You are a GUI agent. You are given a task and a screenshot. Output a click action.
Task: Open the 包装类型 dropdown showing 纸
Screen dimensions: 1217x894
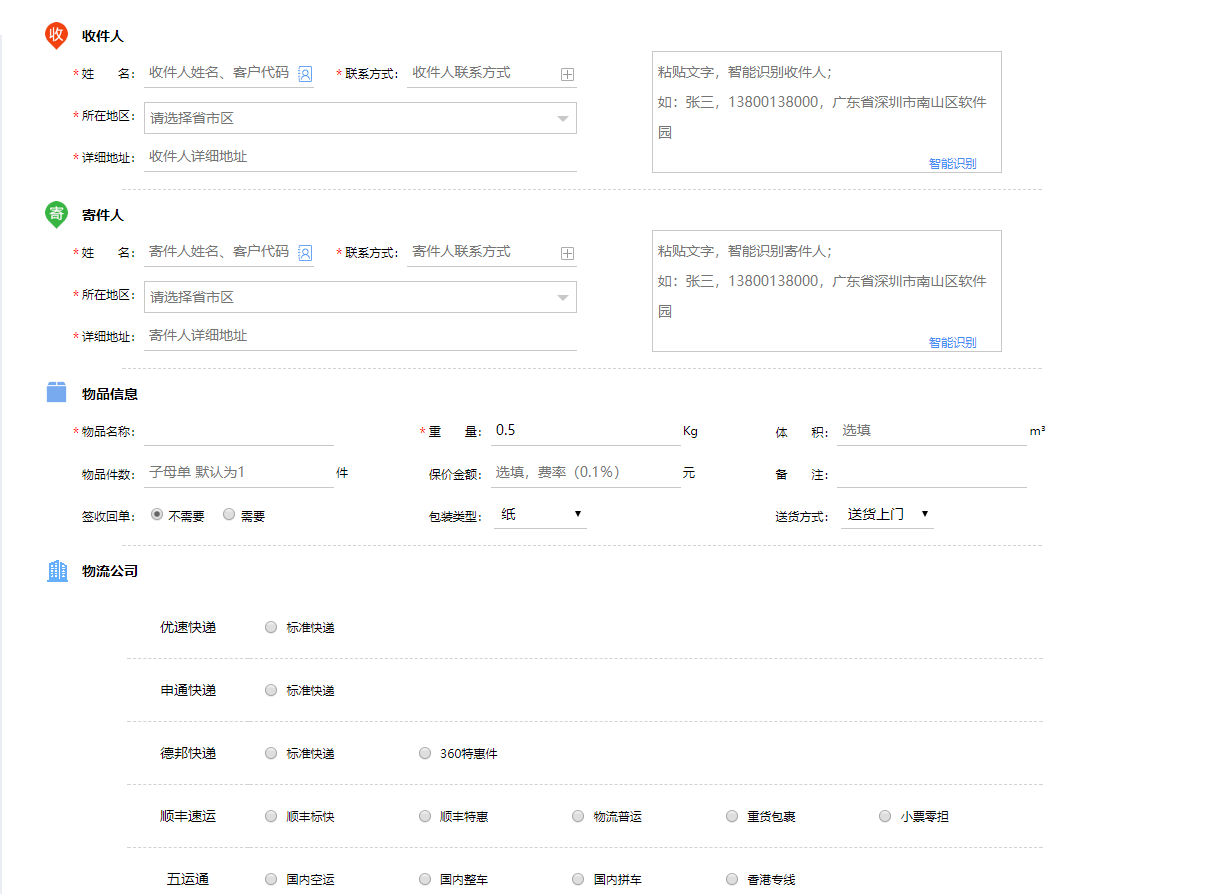coord(540,515)
